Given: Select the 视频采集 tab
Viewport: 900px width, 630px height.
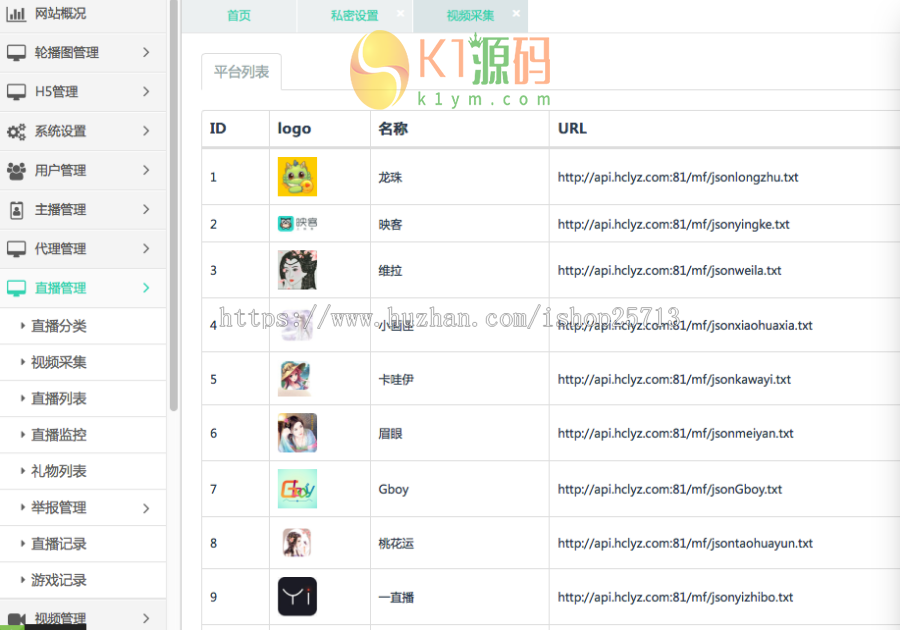Looking at the screenshot, I should point(470,15).
